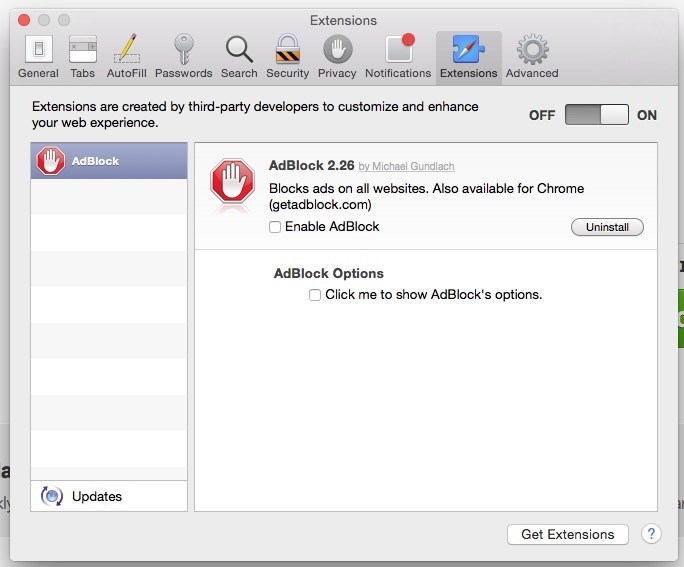
Task: Click the AdBlock 2.26 title text
Action: (x=311, y=166)
